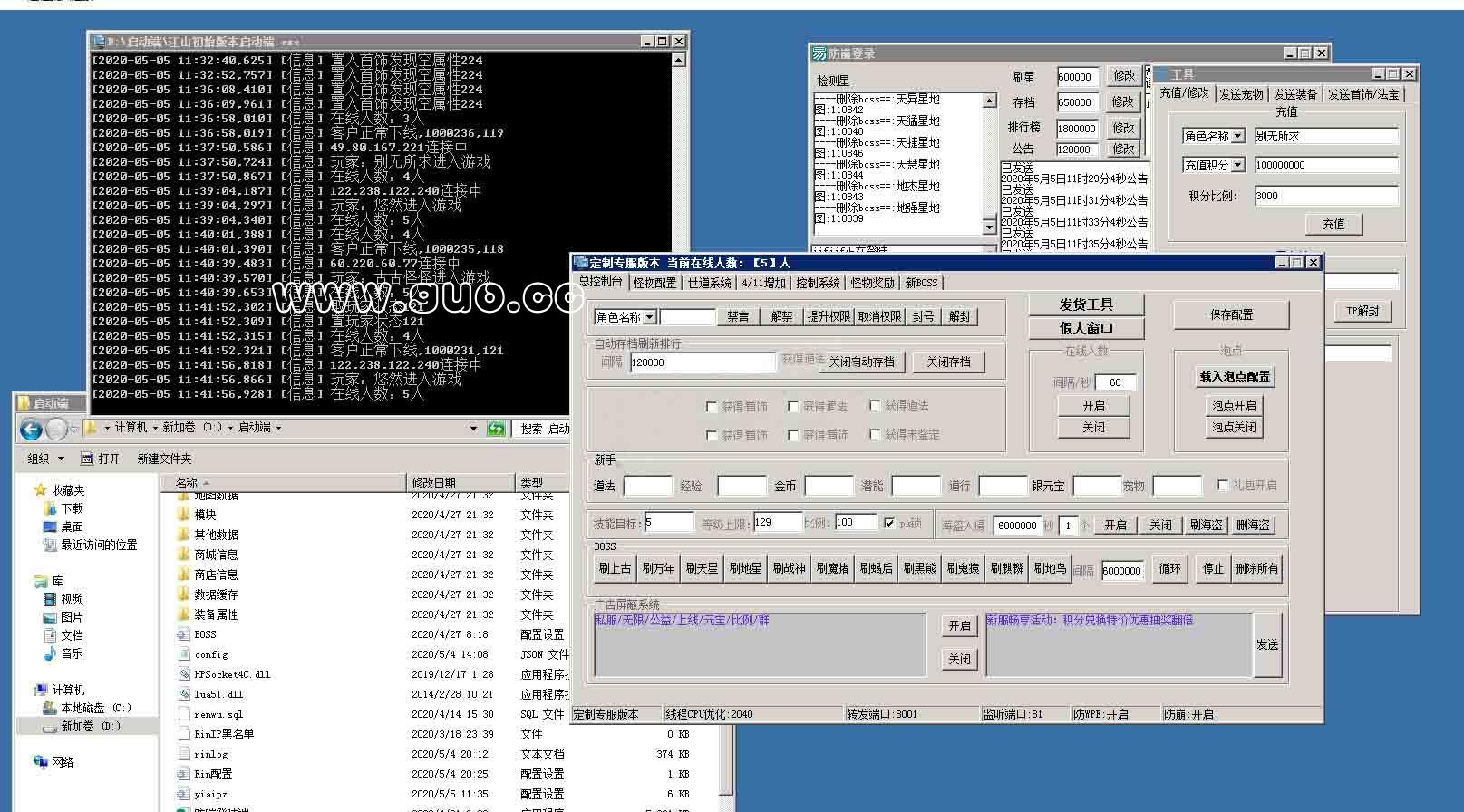Open 音乐 library in the sidebar
This screenshot has height=812, width=1464.
tap(63, 653)
